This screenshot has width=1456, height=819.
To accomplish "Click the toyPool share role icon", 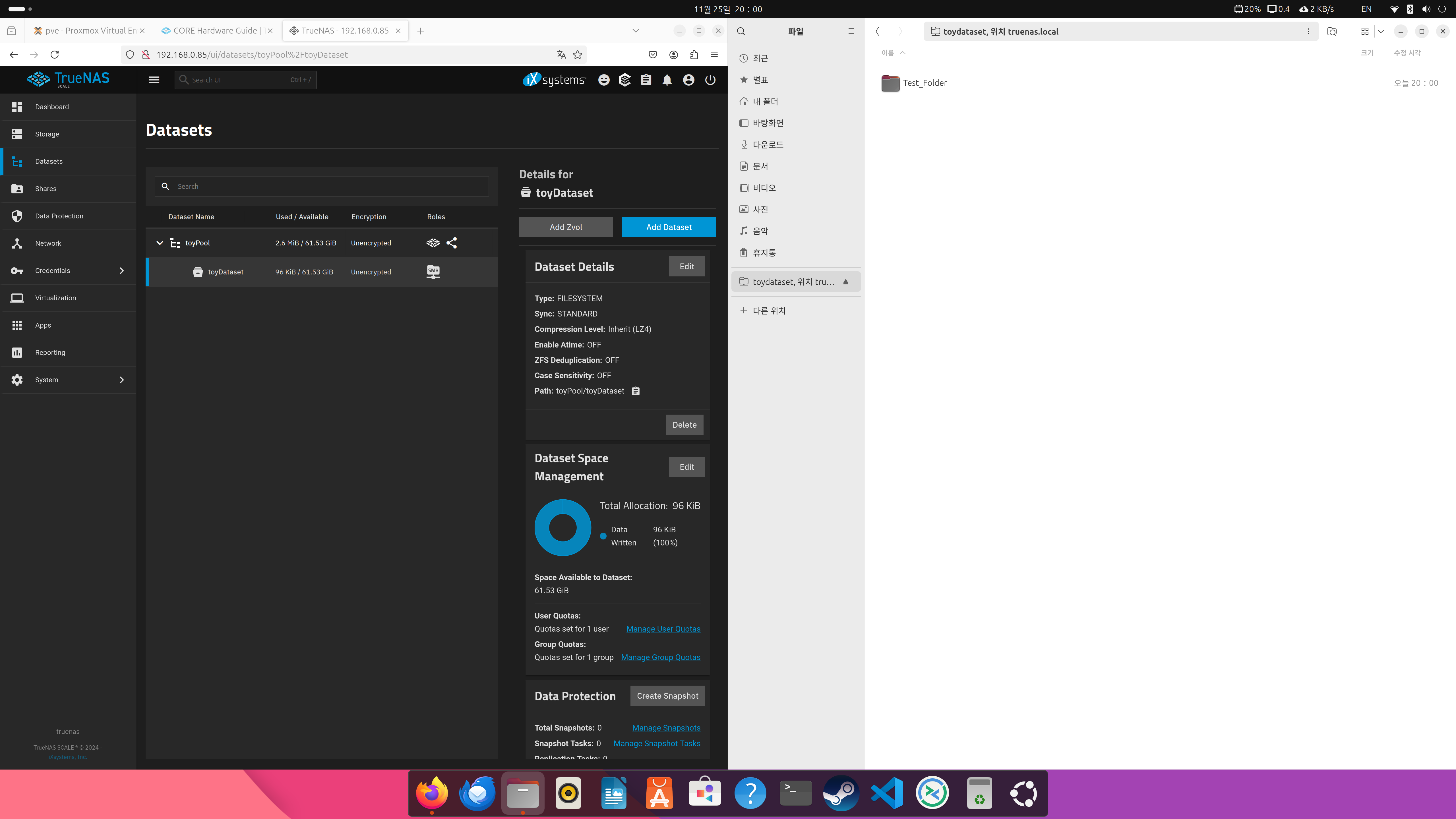I will tap(452, 243).
